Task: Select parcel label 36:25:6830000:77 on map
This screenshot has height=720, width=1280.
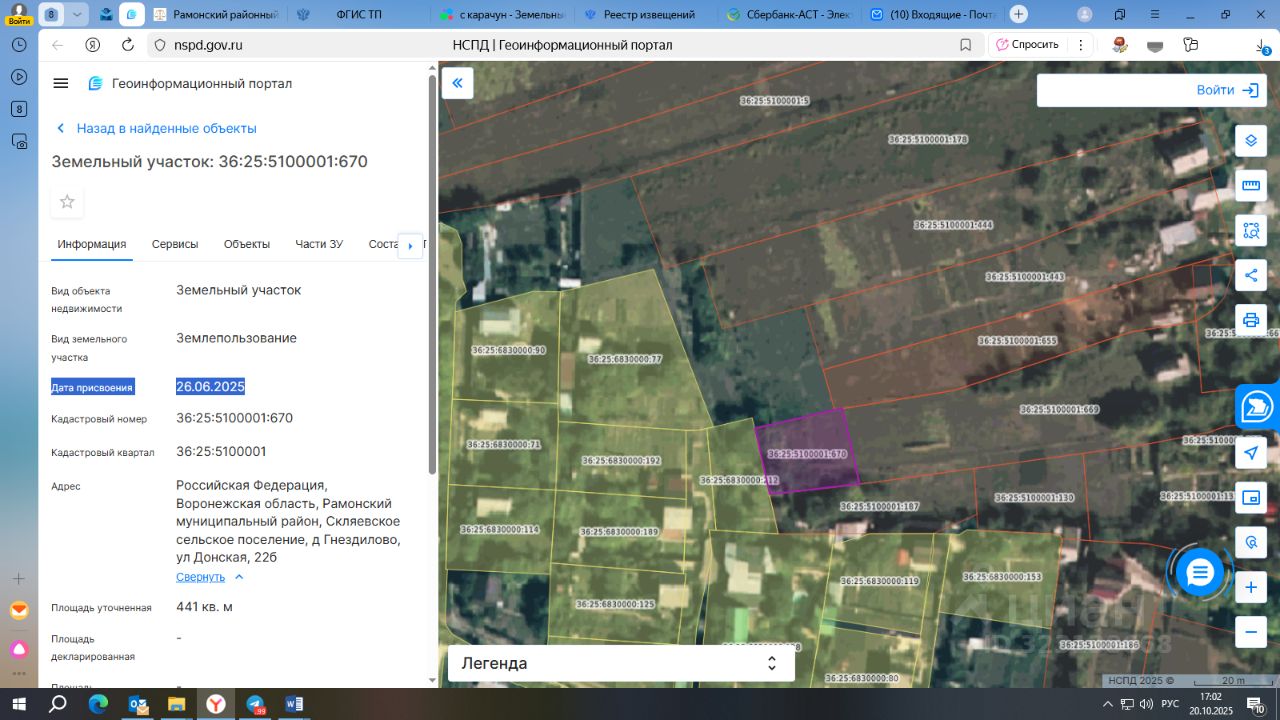Action: tap(625, 358)
